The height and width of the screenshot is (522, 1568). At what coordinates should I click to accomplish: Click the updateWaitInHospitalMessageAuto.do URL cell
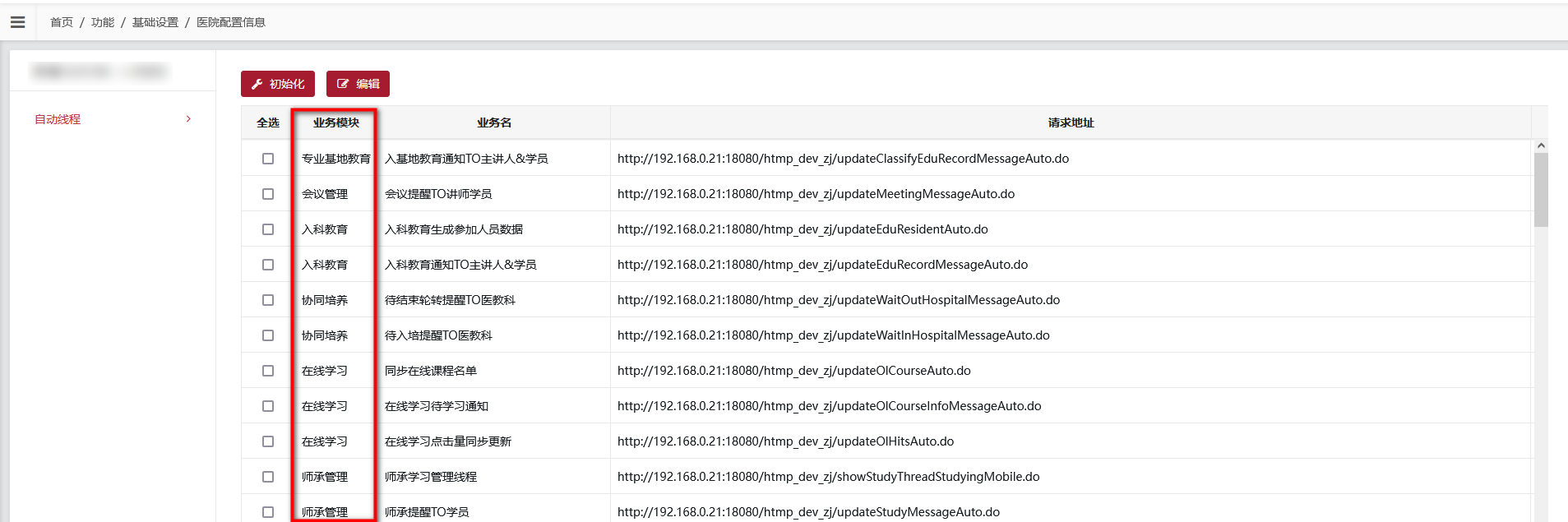pyautogui.click(x=834, y=335)
